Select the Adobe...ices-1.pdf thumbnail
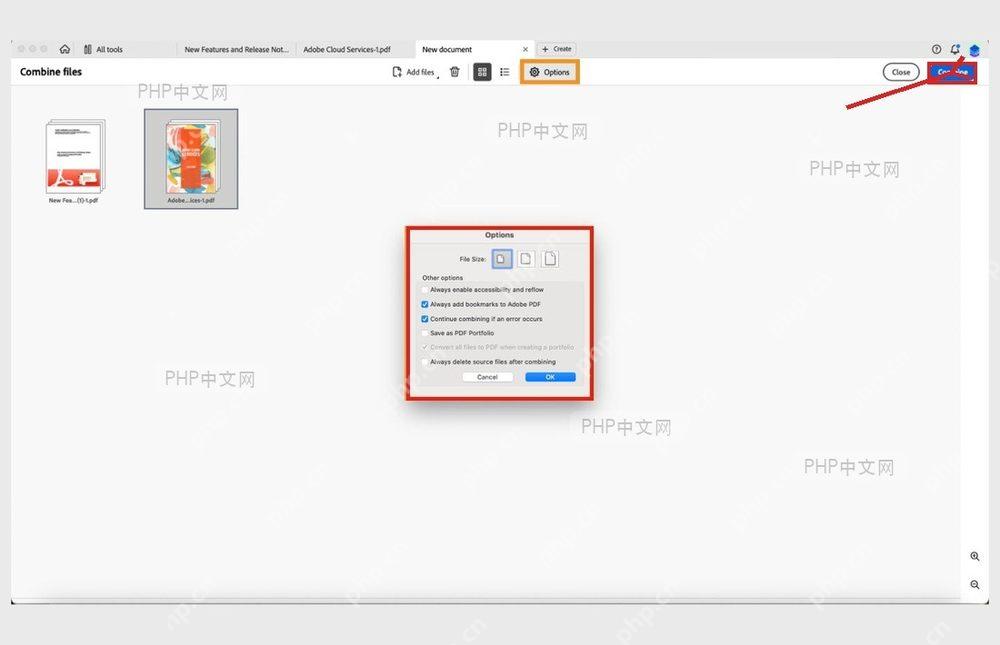1000x645 pixels. pos(191,159)
